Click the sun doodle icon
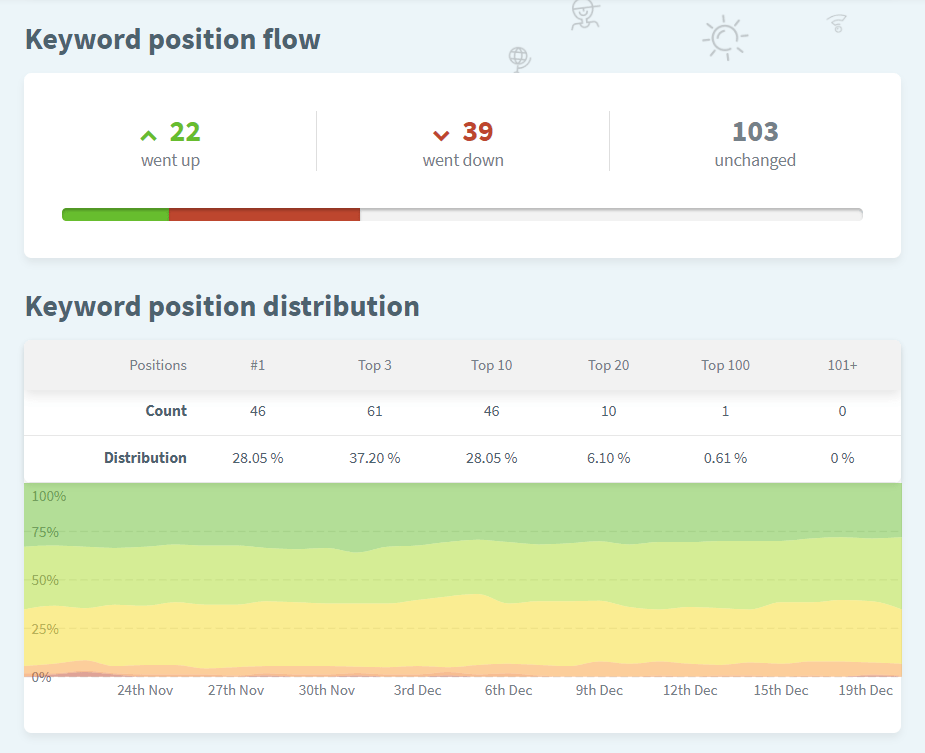Screen dimensions: 925x753 point(725,38)
